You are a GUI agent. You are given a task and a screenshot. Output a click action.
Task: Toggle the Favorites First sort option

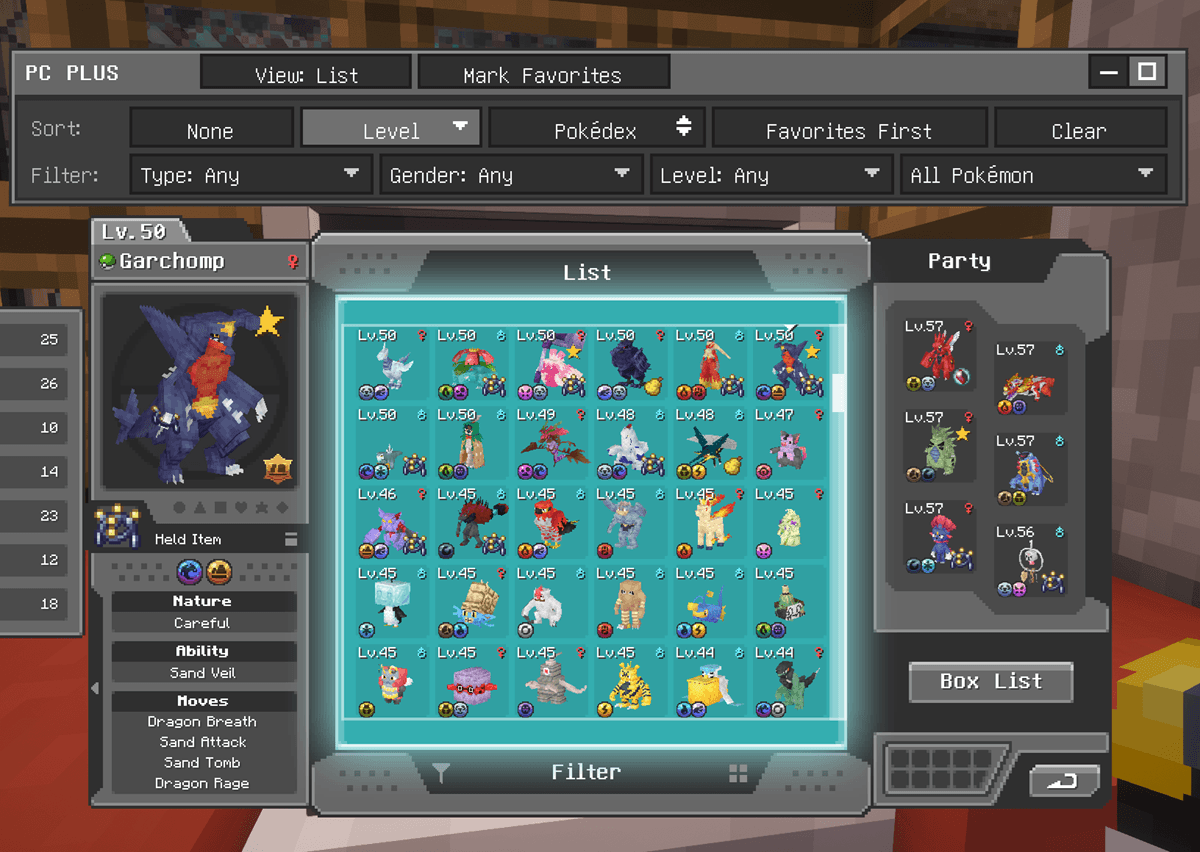tap(849, 130)
